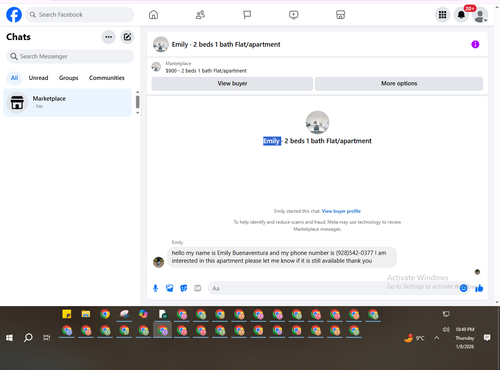Screen dimensions: 500x370
Task: Open the Pages flag icon
Action: tap(247, 15)
